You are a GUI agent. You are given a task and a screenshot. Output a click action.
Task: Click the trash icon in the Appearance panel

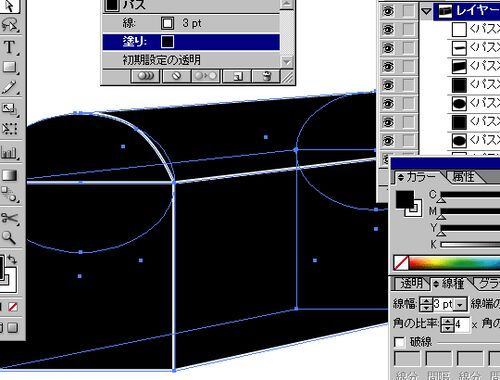pyautogui.click(x=266, y=76)
